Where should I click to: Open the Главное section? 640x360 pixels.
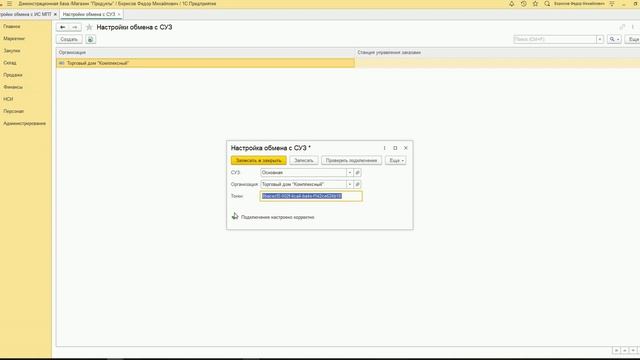[x=12, y=27]
